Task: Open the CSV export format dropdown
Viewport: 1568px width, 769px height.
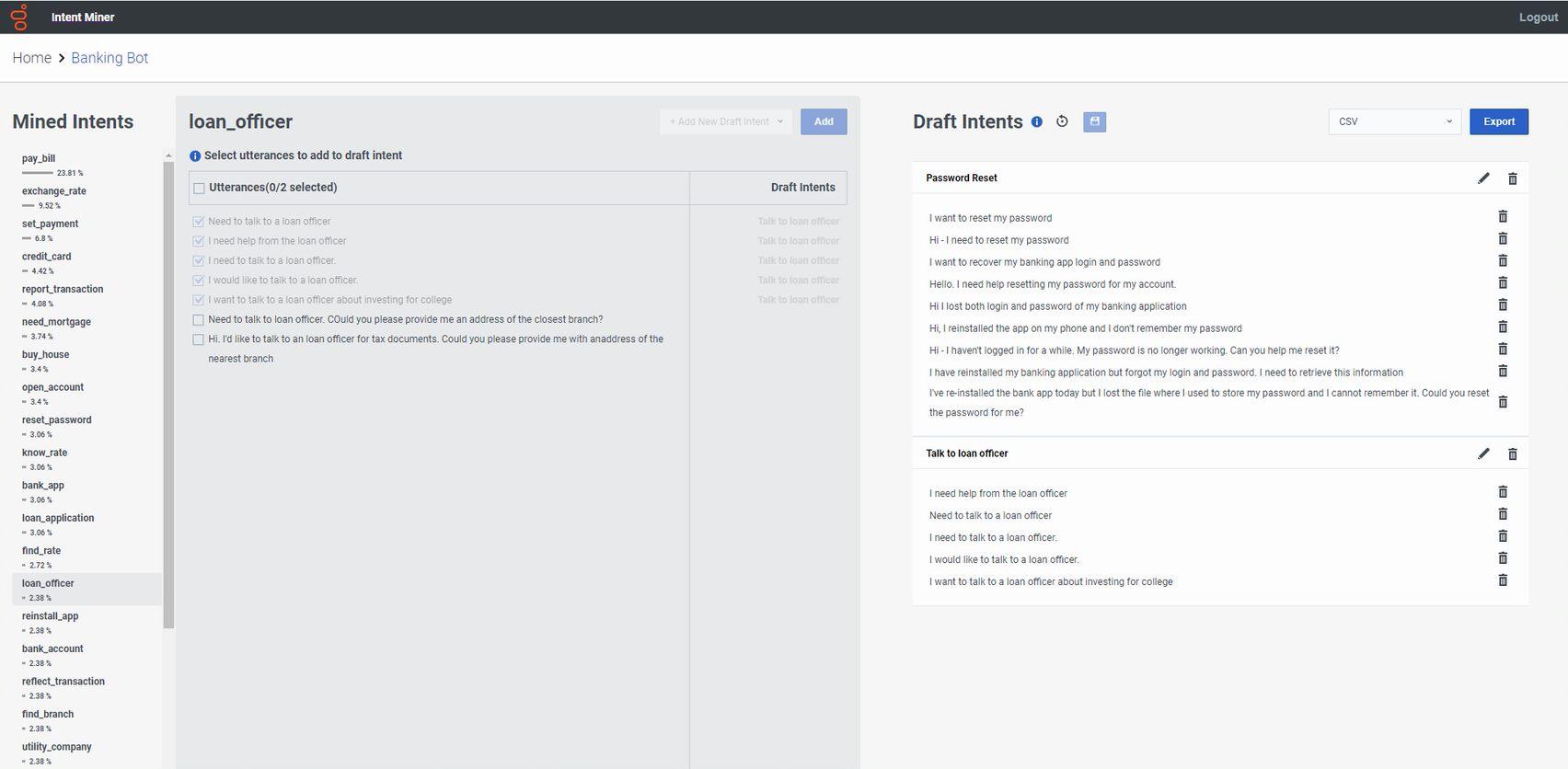Action: (x=1394, y=121)
